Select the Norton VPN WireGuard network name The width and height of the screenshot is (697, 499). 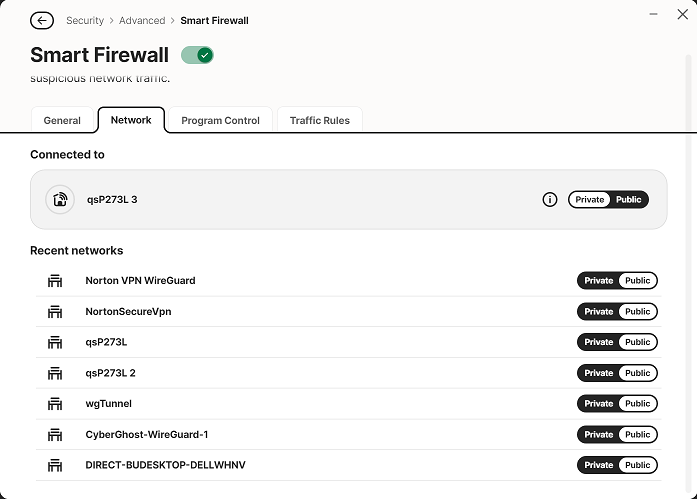pos(140,281)
